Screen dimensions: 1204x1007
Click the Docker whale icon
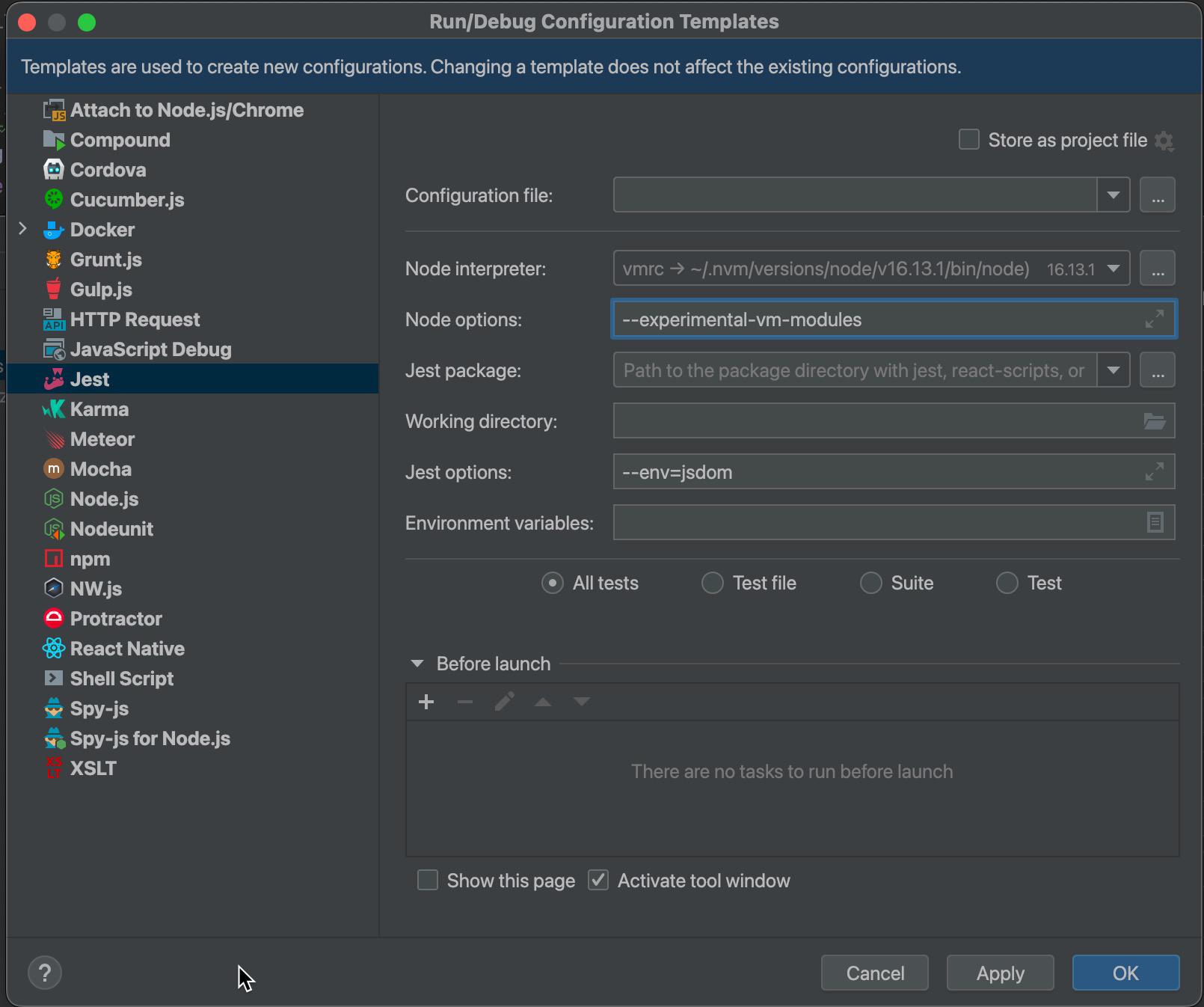(x=54, y=230)
